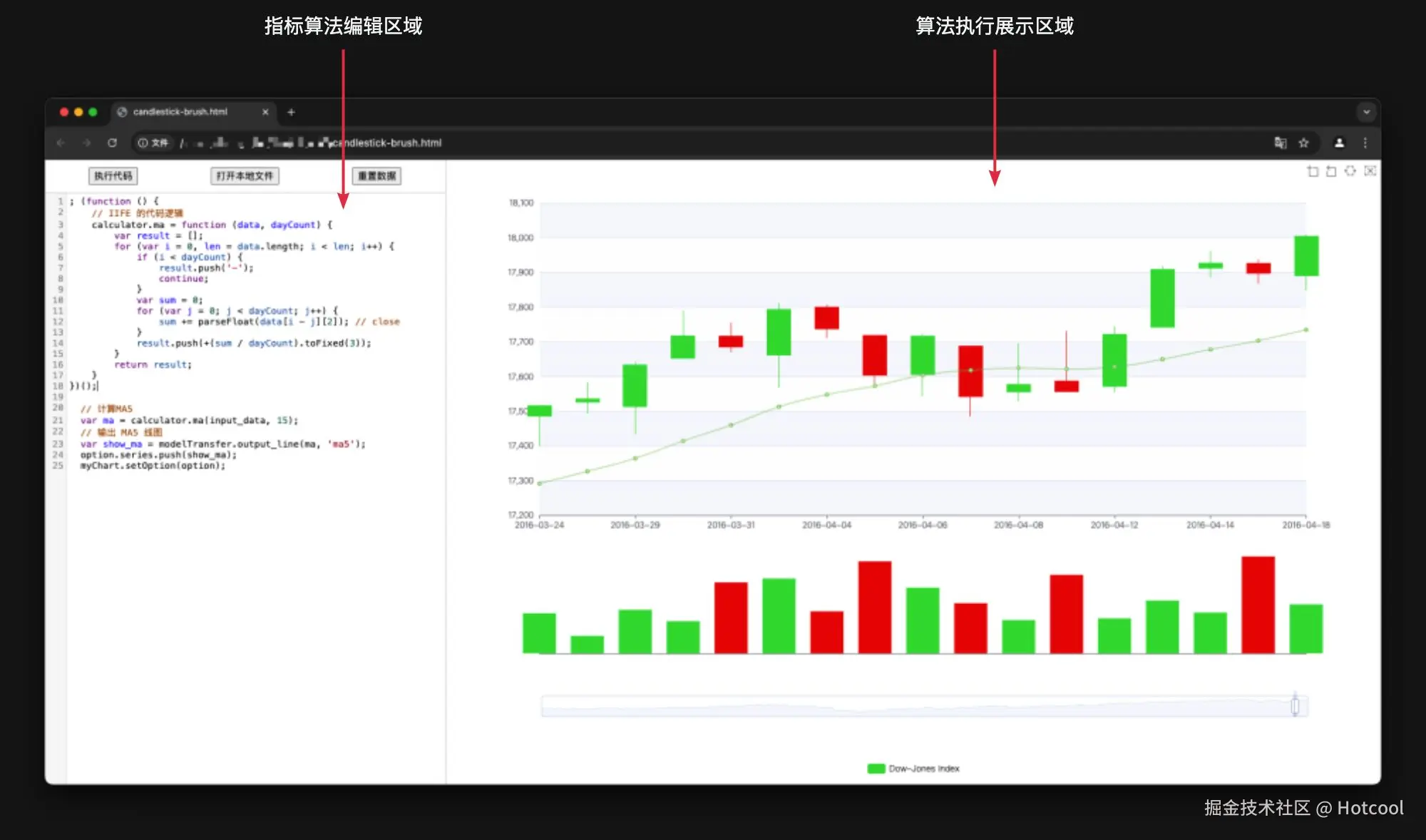Click the data zoom slider right handle
This screenshot has height=840, width=1426.
(1295, 706)
